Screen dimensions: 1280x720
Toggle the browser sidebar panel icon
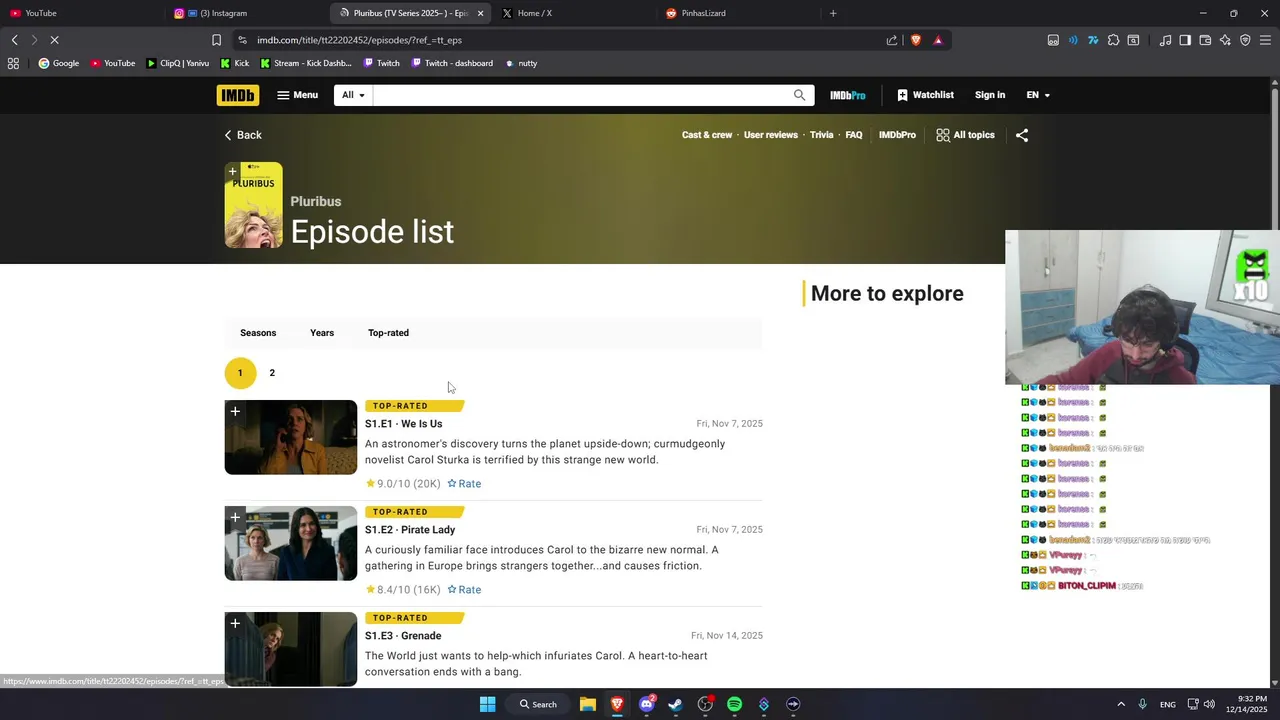(x=1185, y=40)
